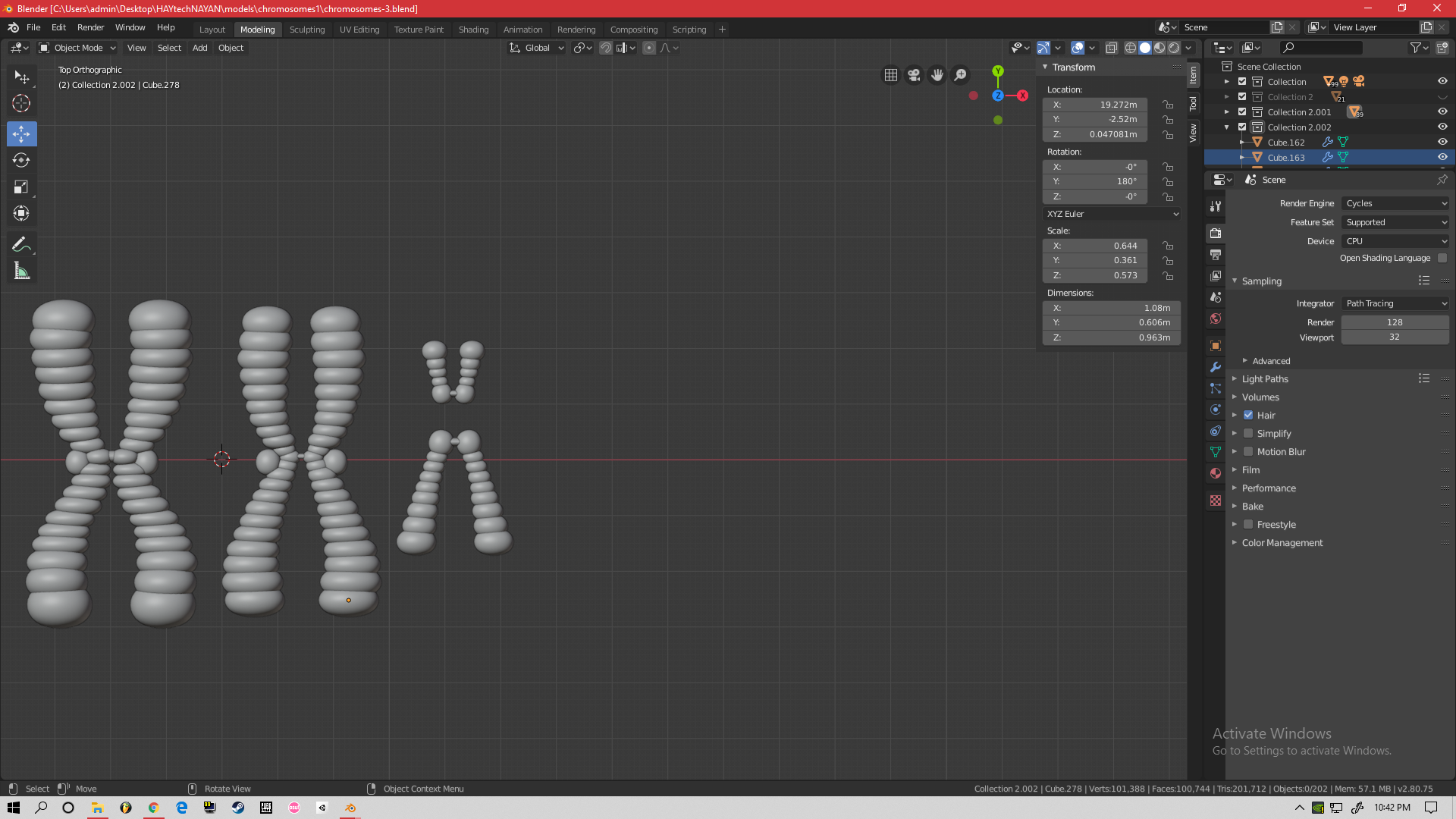Open Windows Start menu
Viewport: 1456px width, 819px height.
(14, 808)
